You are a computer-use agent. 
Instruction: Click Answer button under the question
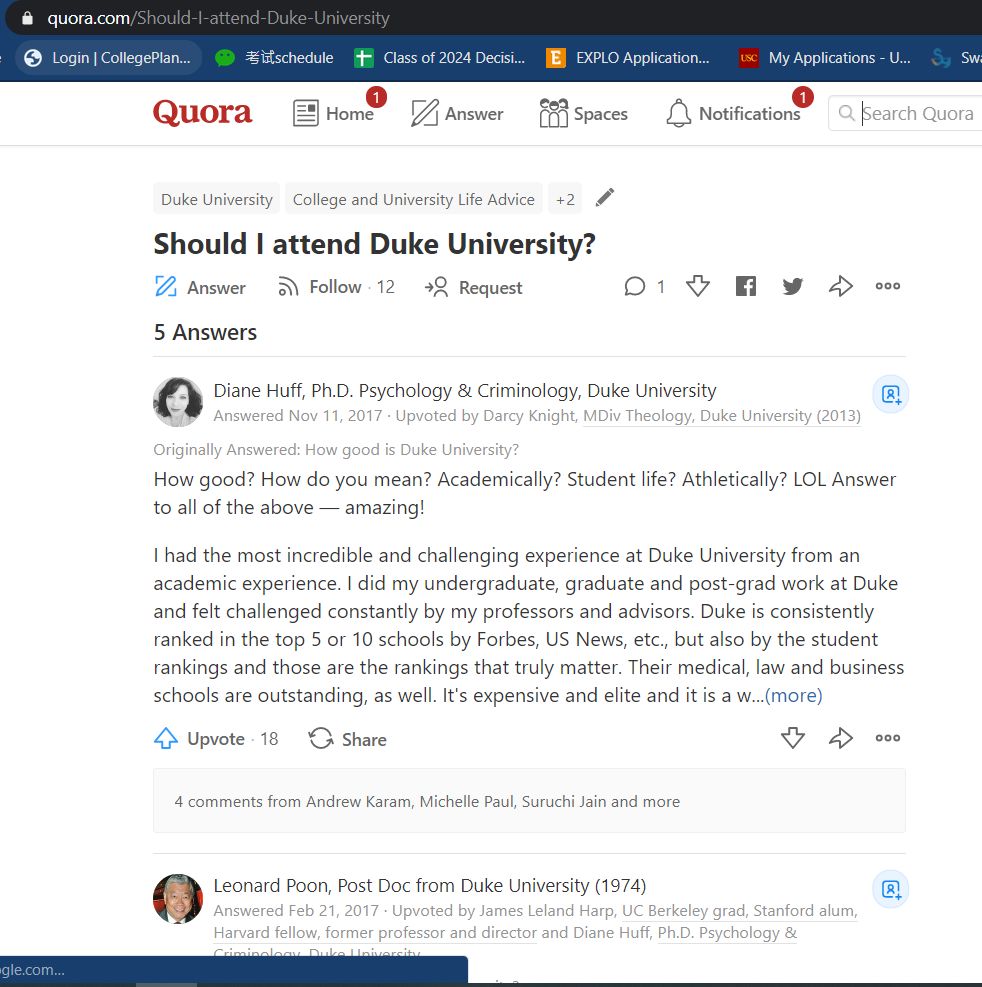click(200, 287)
